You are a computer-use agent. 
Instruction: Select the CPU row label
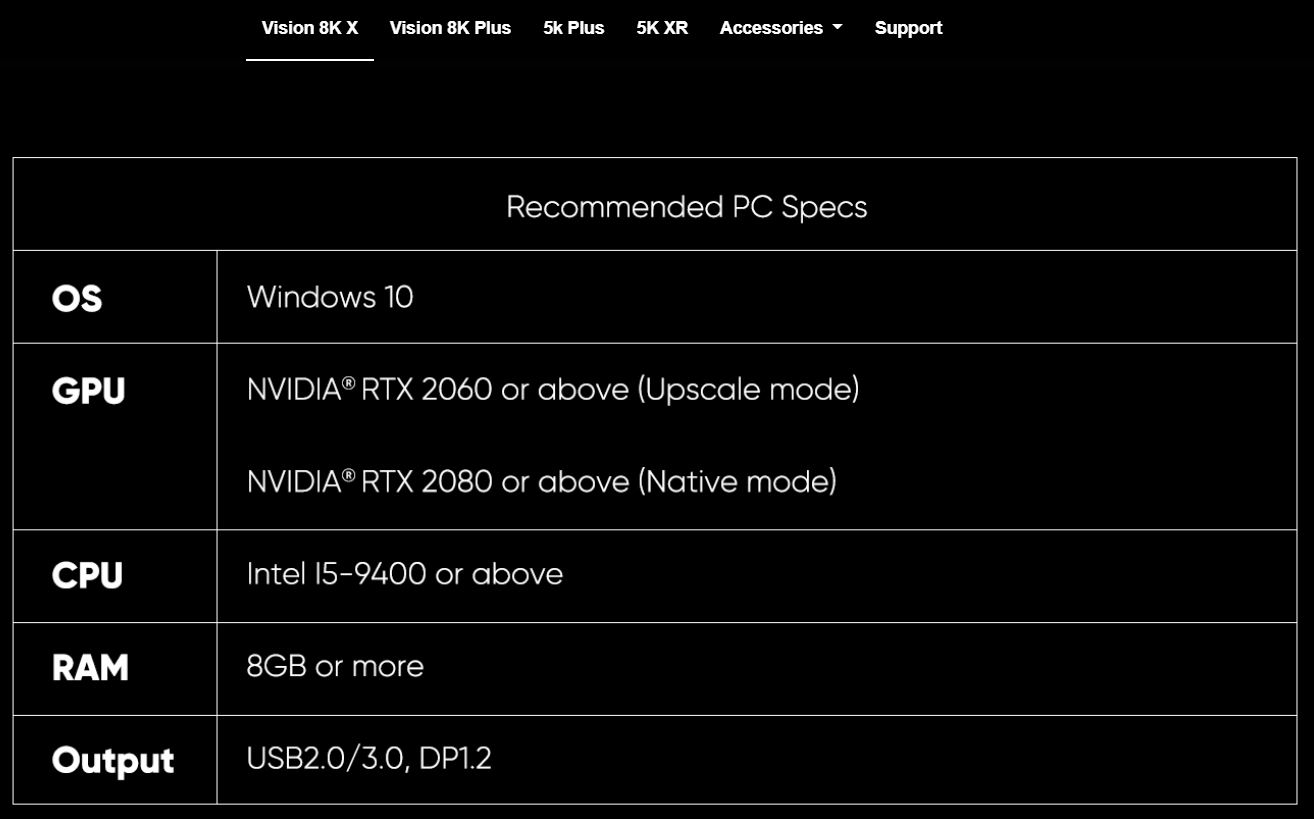click(x=87, y=576)
